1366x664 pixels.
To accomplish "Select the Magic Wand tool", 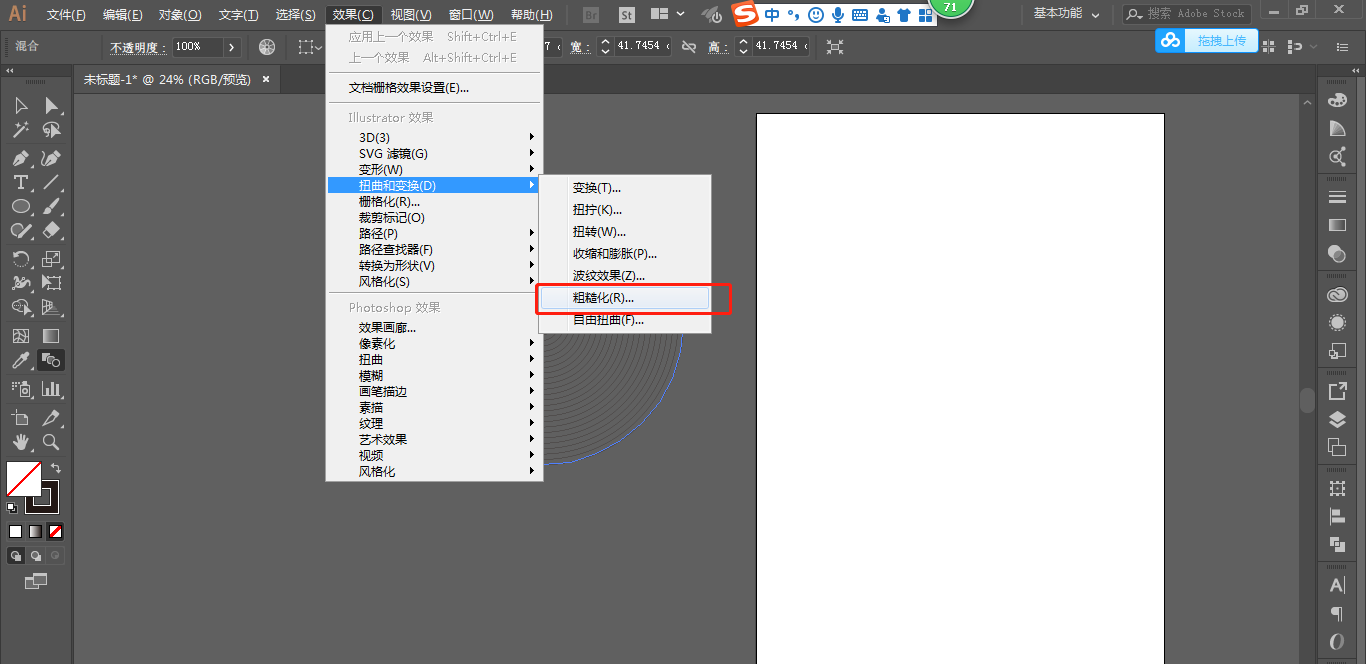I will tap(20, 130).
